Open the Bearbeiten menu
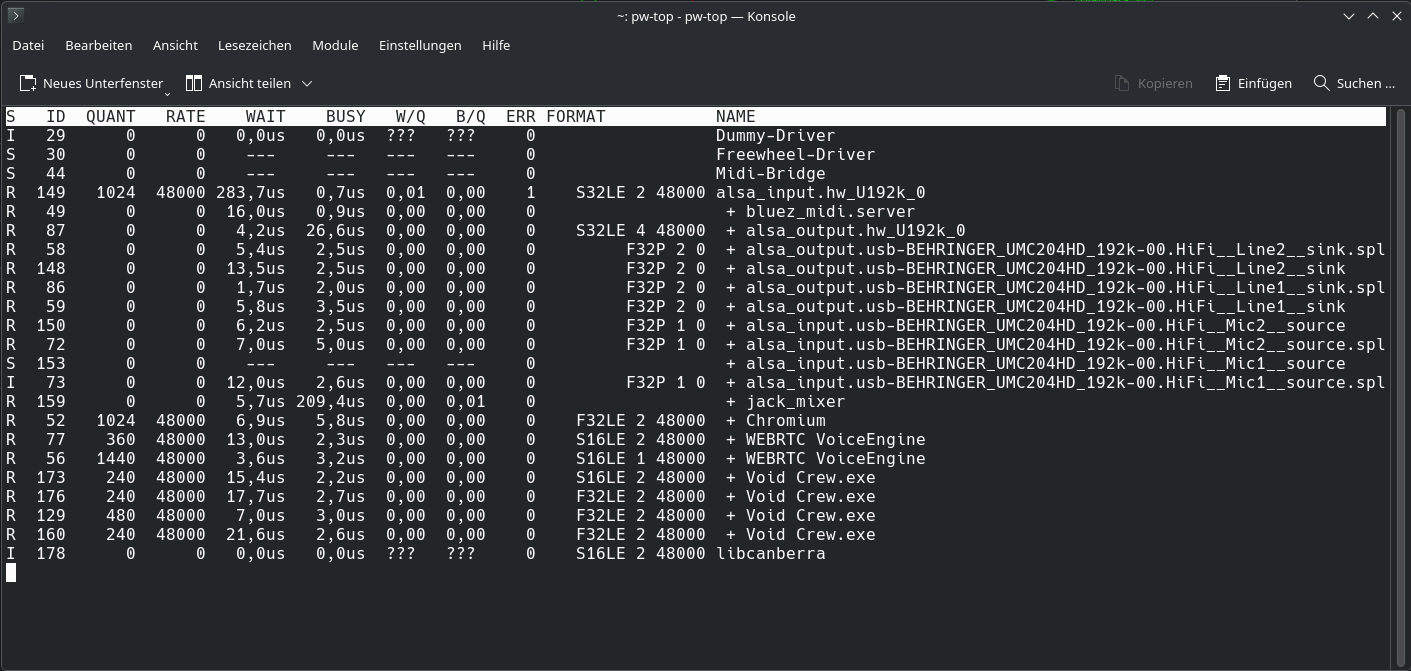The width and height of the screenshot is (1411, 671). tap(99, 45)
